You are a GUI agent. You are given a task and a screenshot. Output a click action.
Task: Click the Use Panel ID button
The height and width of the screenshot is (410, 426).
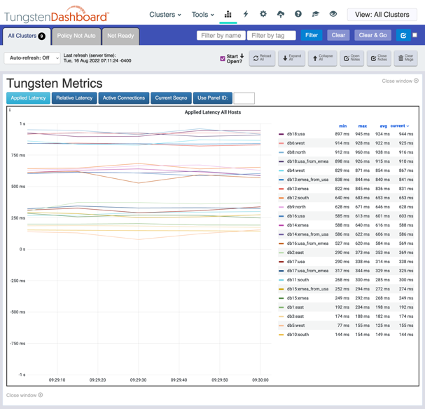click(212, 98)
